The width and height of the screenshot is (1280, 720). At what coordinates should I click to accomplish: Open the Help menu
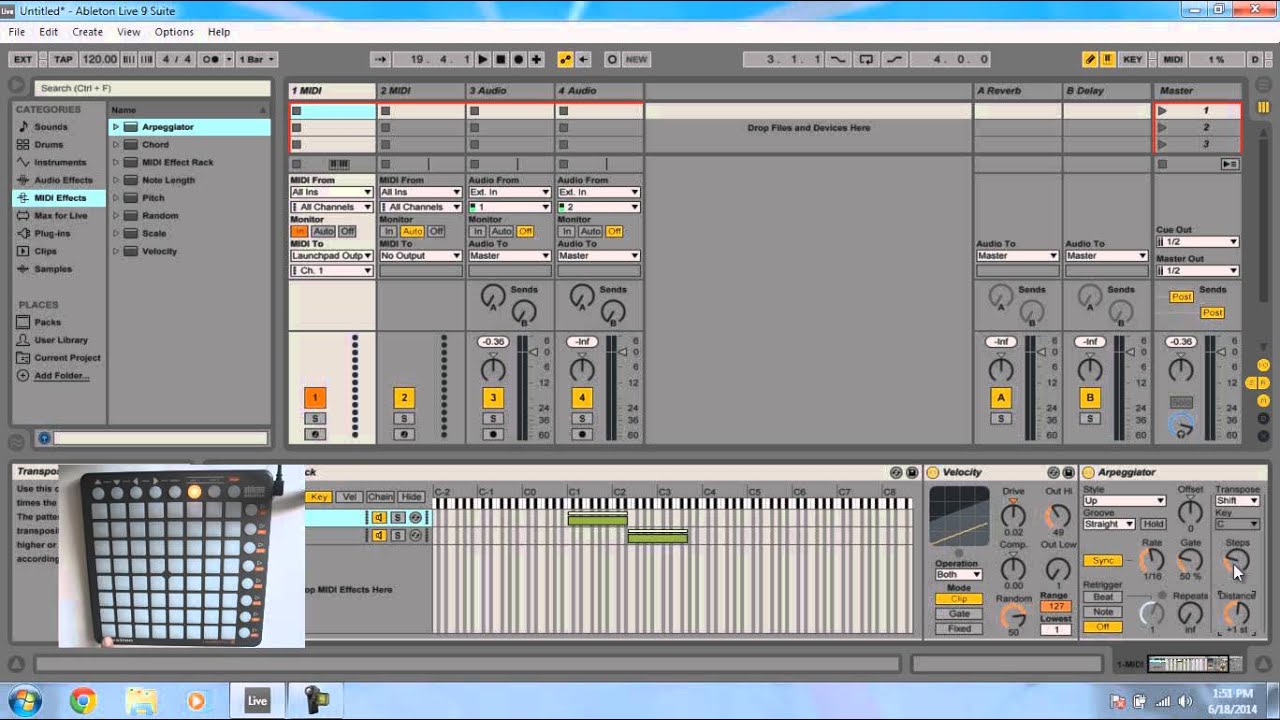click(x=219, y=32)
